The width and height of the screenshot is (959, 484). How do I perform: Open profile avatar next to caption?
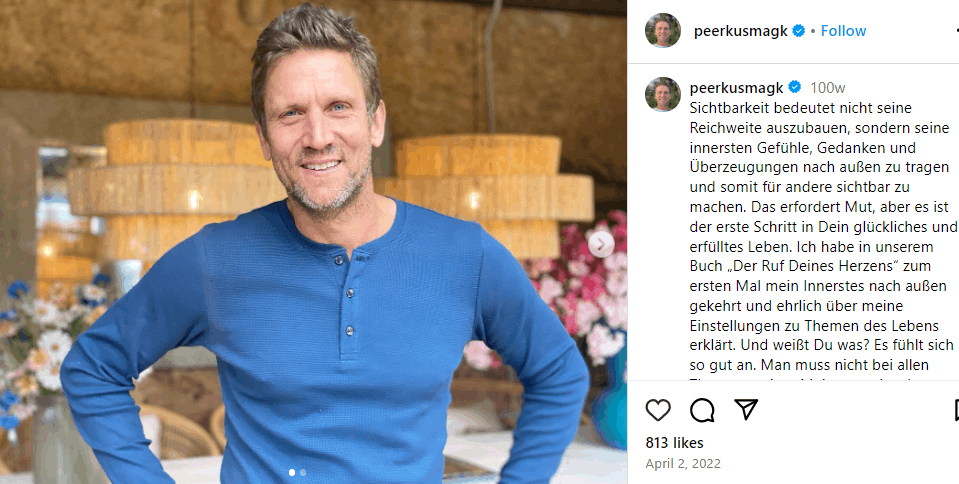(663, 94)
